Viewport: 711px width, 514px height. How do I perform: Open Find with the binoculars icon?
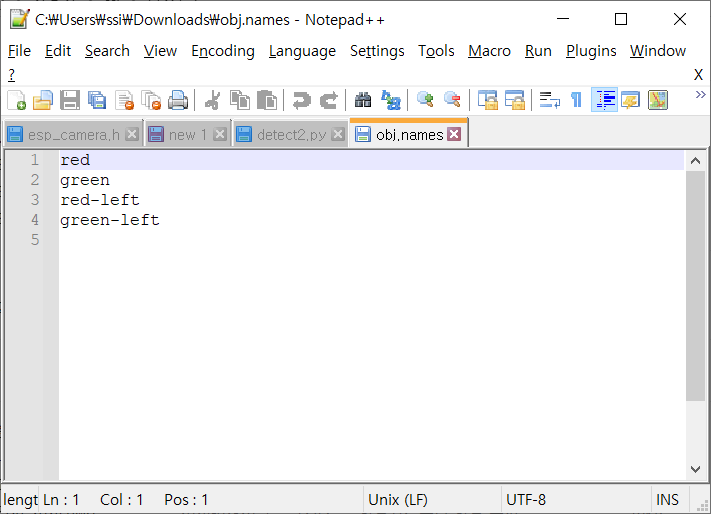pyautogui.click(x=363, y=100)
